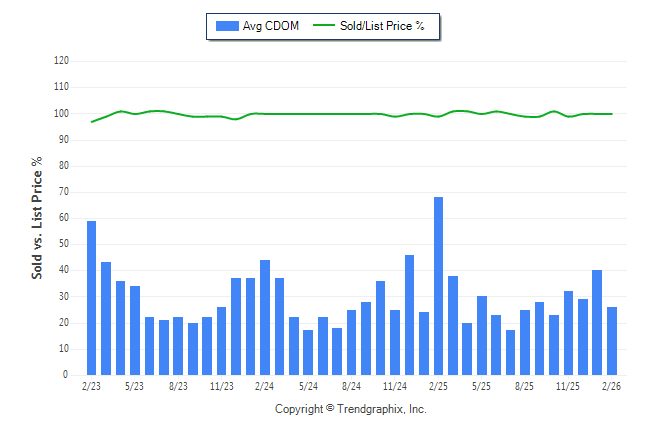Click the 5/23 x-axis label
The height and width of the screenshot is (434, 646).
pos(134,386)
